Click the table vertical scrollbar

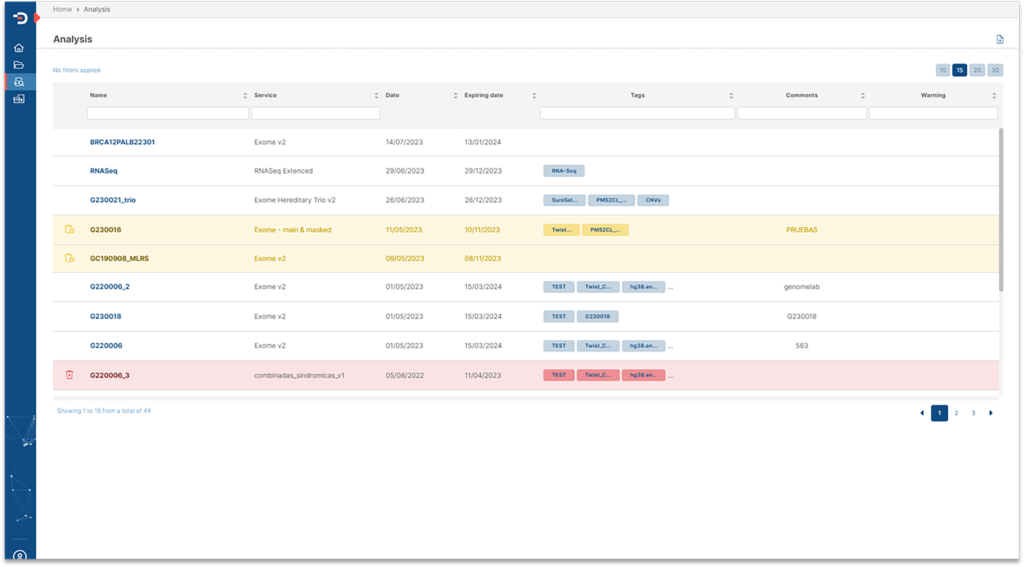pos(1000,209)
